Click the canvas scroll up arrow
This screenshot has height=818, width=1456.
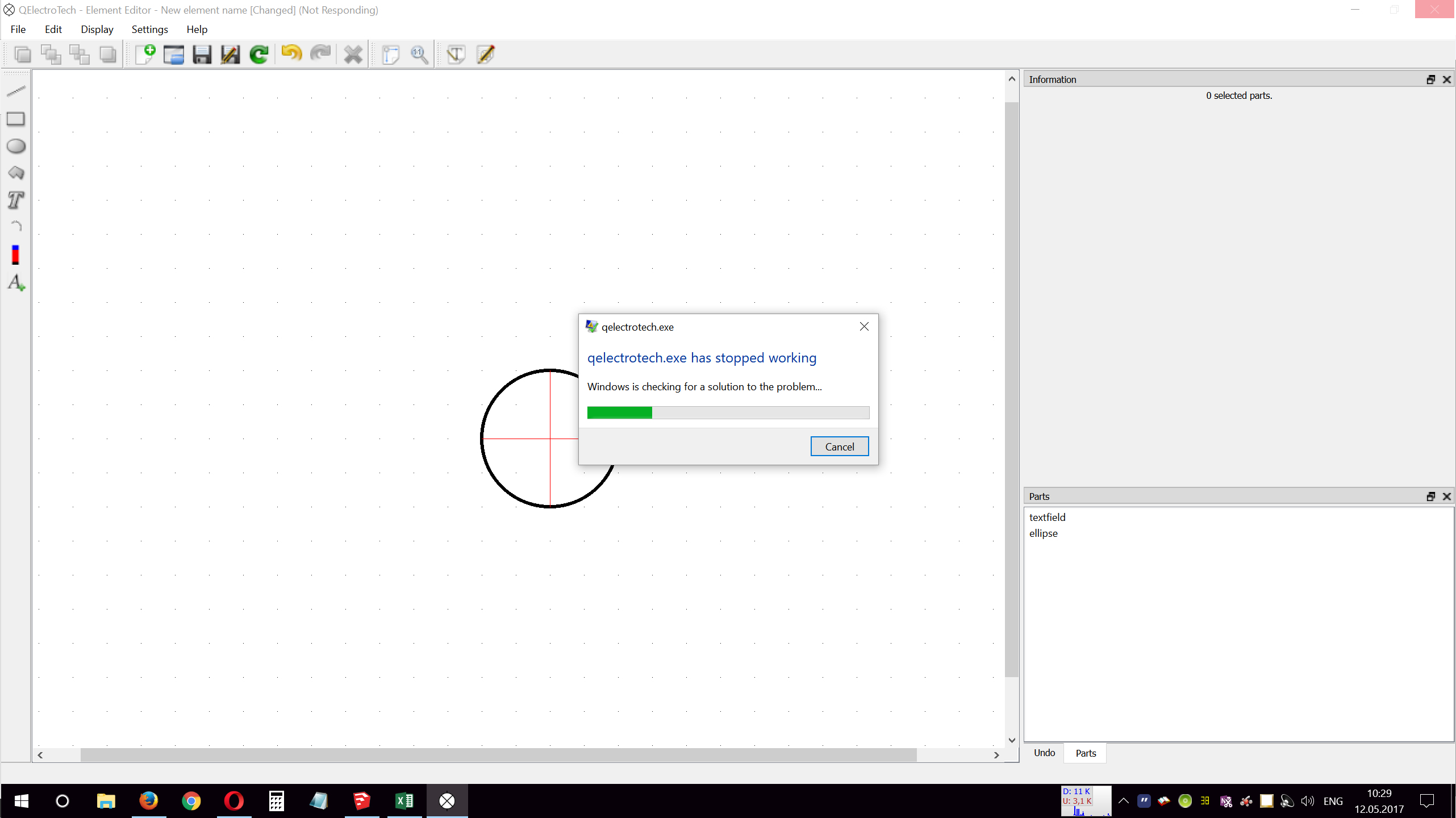coord(1012,79)
